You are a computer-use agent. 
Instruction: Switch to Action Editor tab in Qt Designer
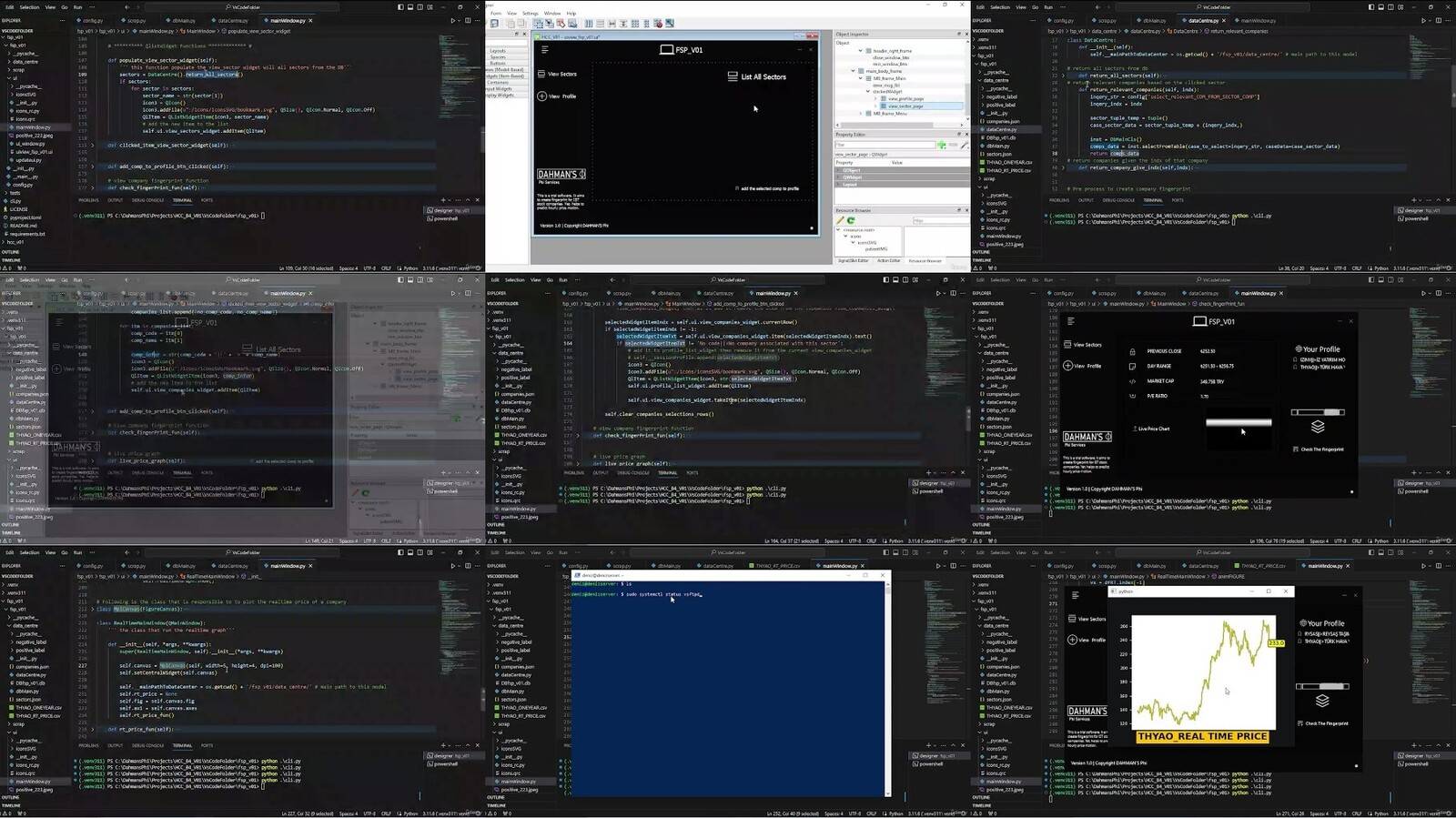(x=888, y=261)
